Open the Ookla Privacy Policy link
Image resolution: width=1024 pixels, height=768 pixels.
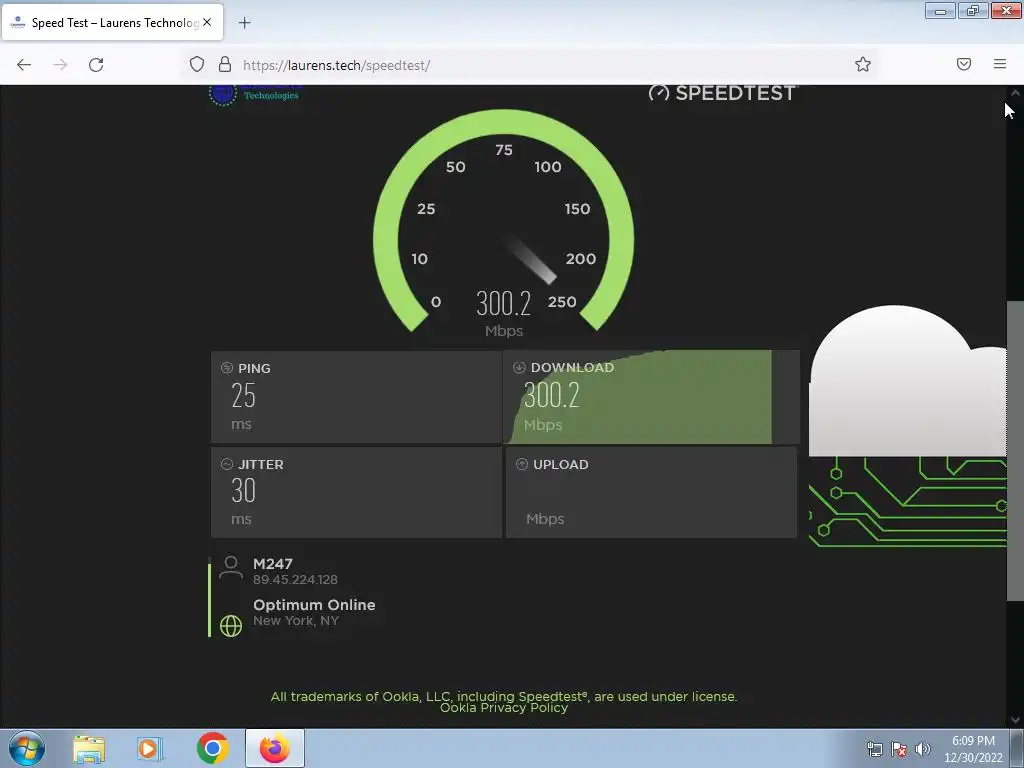504,708
